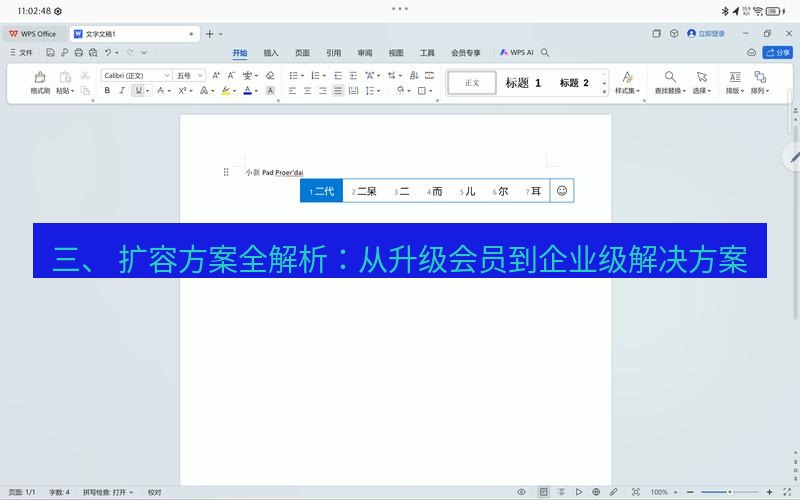Screen dimensions: 800x500
Task: Expand the borders dropdown arrow
Action: pyautogui.click(x=431, y=91)
